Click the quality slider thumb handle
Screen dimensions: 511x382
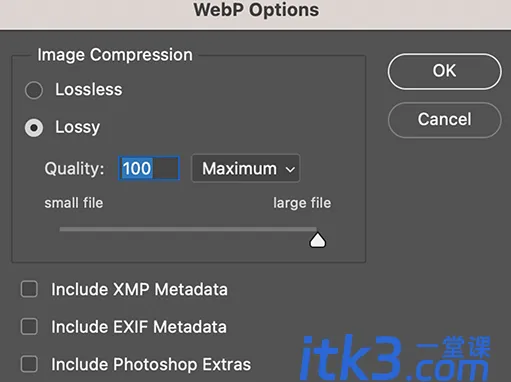(317, 240)
